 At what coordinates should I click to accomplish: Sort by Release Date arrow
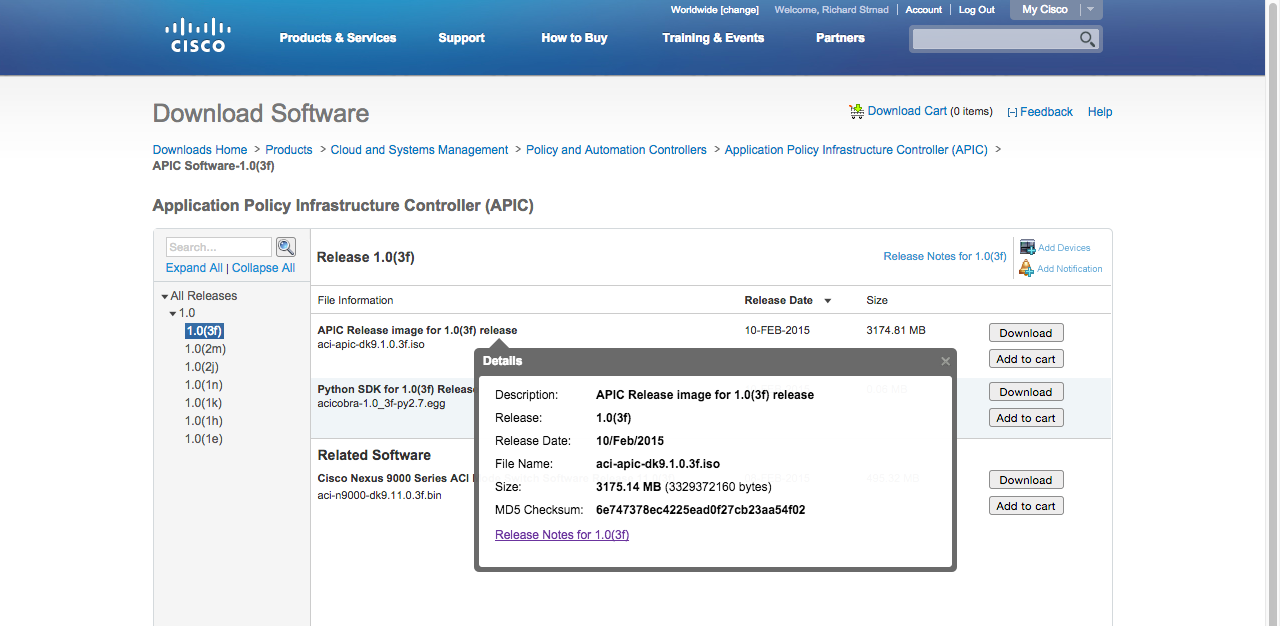[x=828, y=301]
